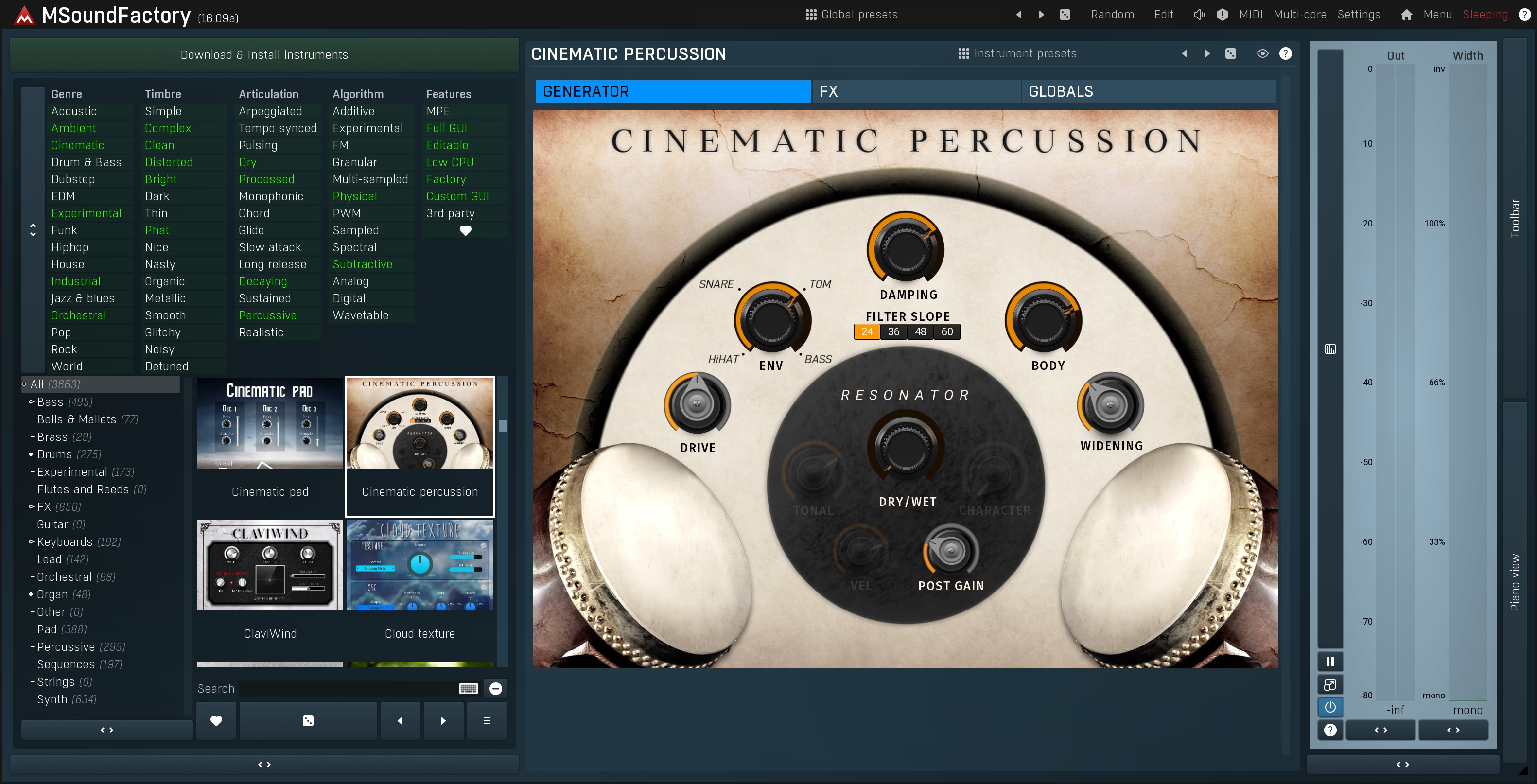1537x784 pixels.
Task: Collapse the category tree panel arrows
Action: [107, 731]
